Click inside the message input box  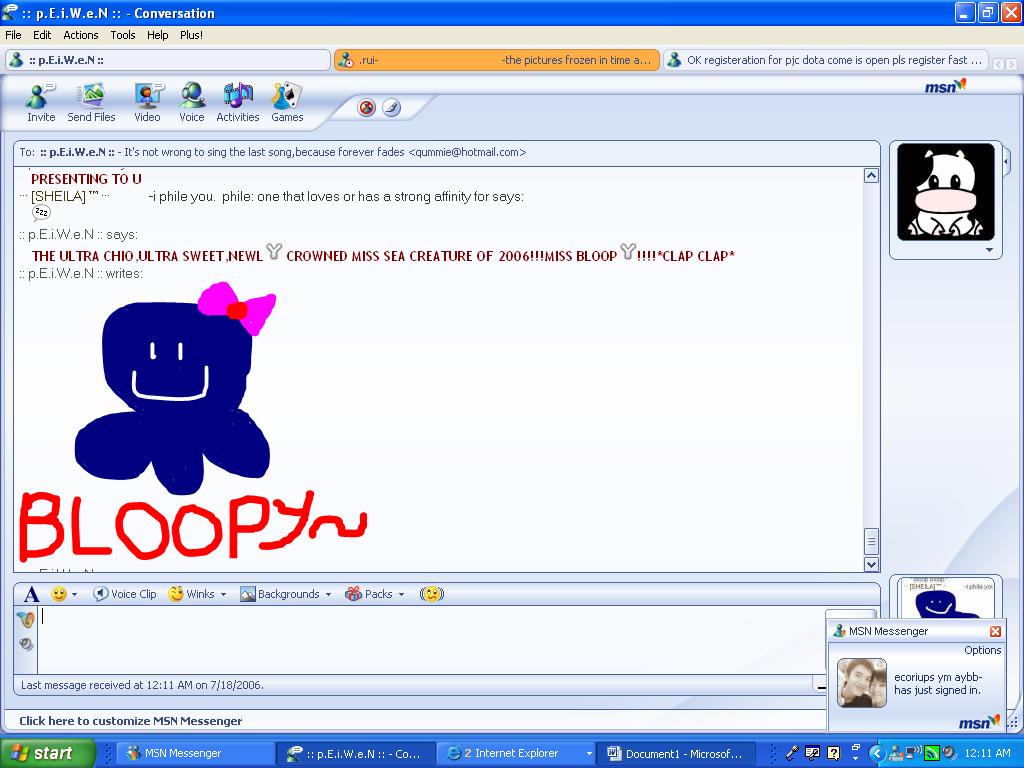[431, 640]
